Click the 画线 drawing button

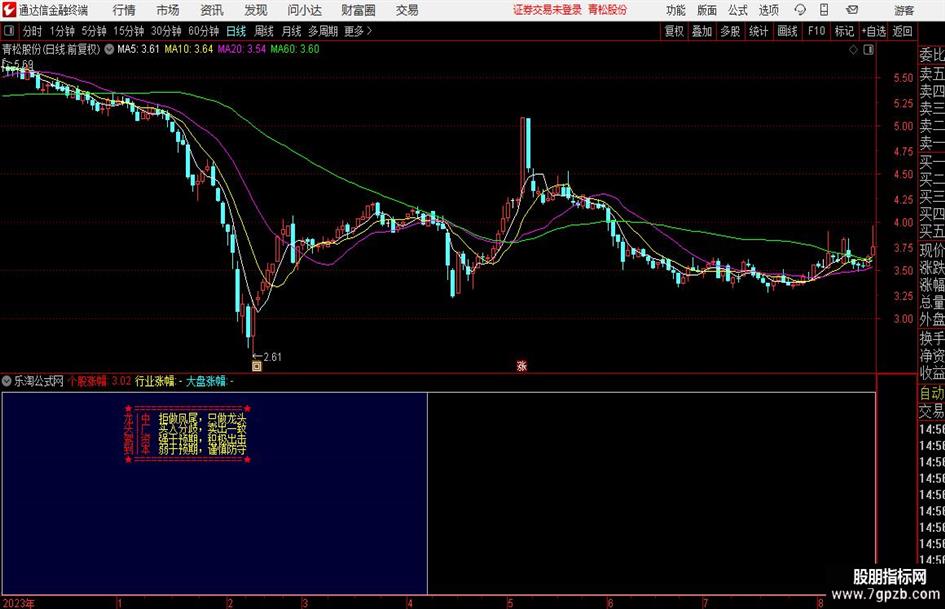pos(787,31)
